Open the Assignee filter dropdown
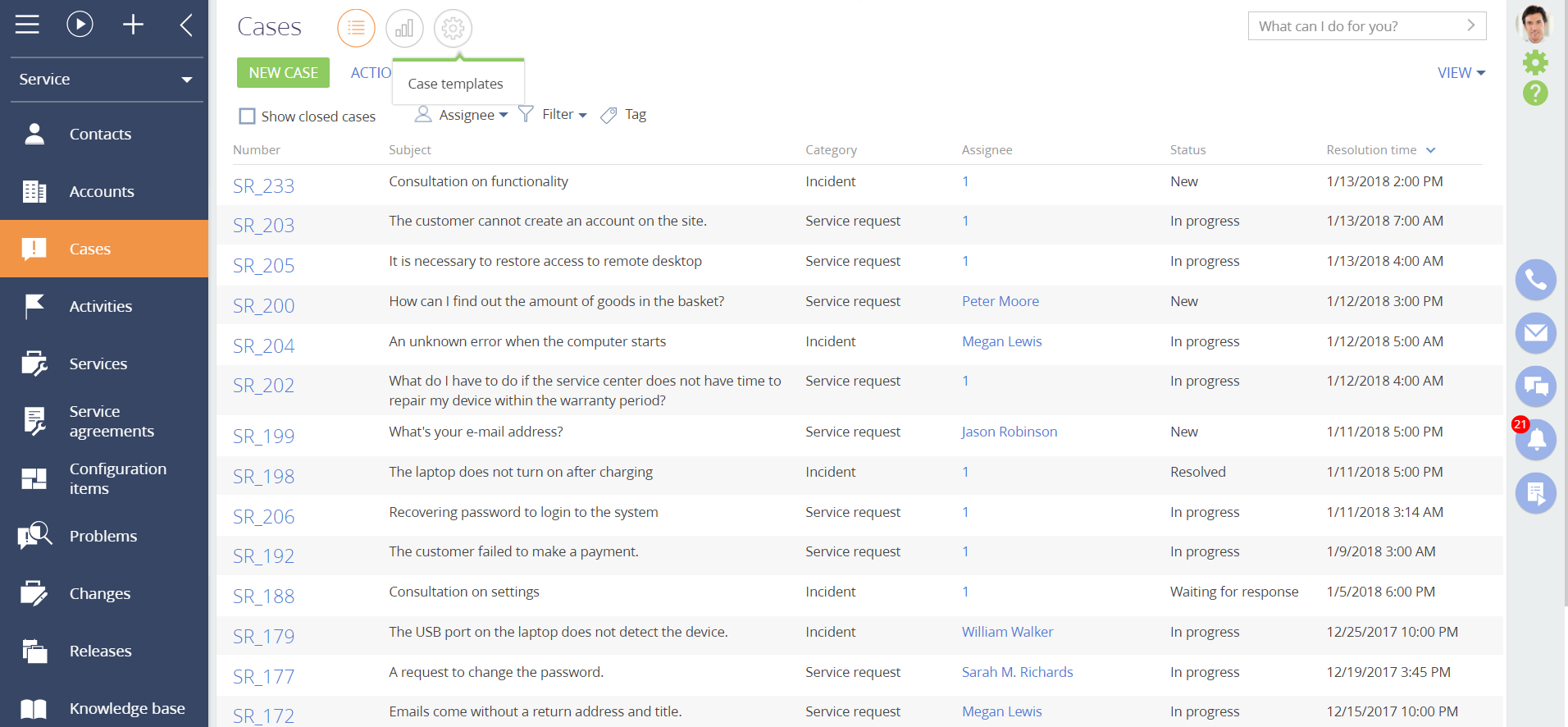This screenshot has height=727, width=1568. 463,115
